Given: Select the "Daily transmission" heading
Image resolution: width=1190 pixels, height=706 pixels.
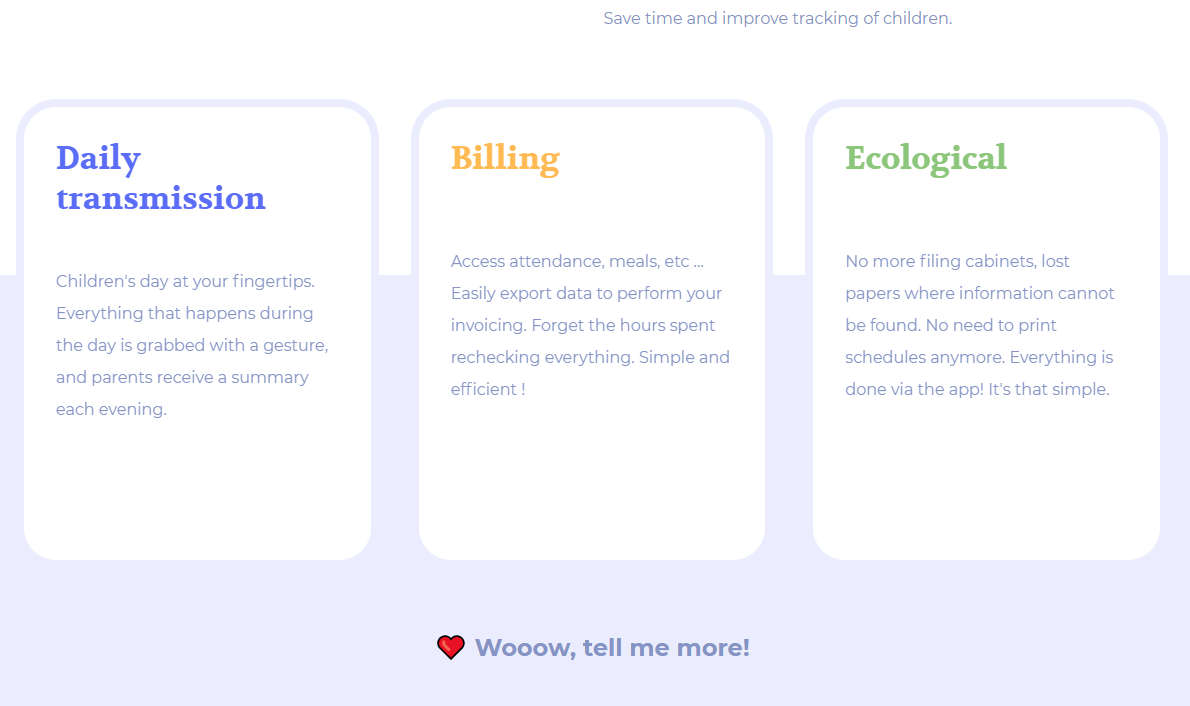Looking at the screenshot, I should [x=161, y=178].
